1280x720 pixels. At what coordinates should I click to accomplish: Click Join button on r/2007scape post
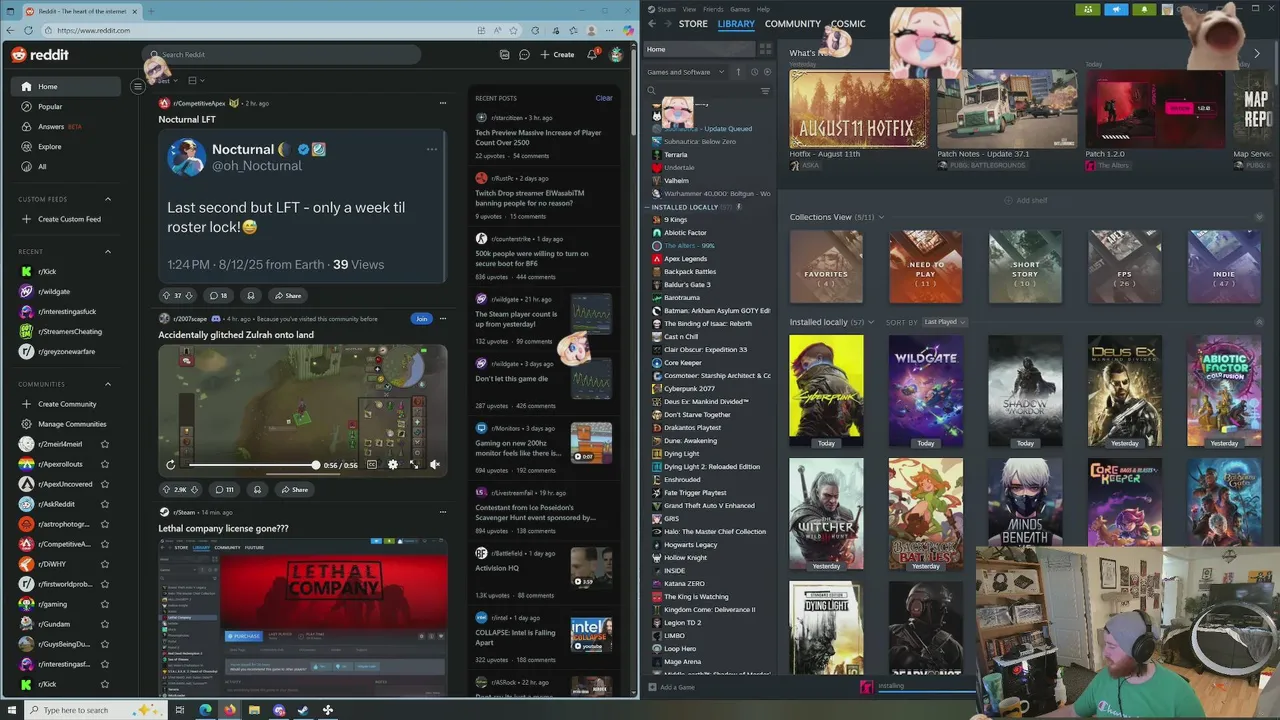click(421, 319)
